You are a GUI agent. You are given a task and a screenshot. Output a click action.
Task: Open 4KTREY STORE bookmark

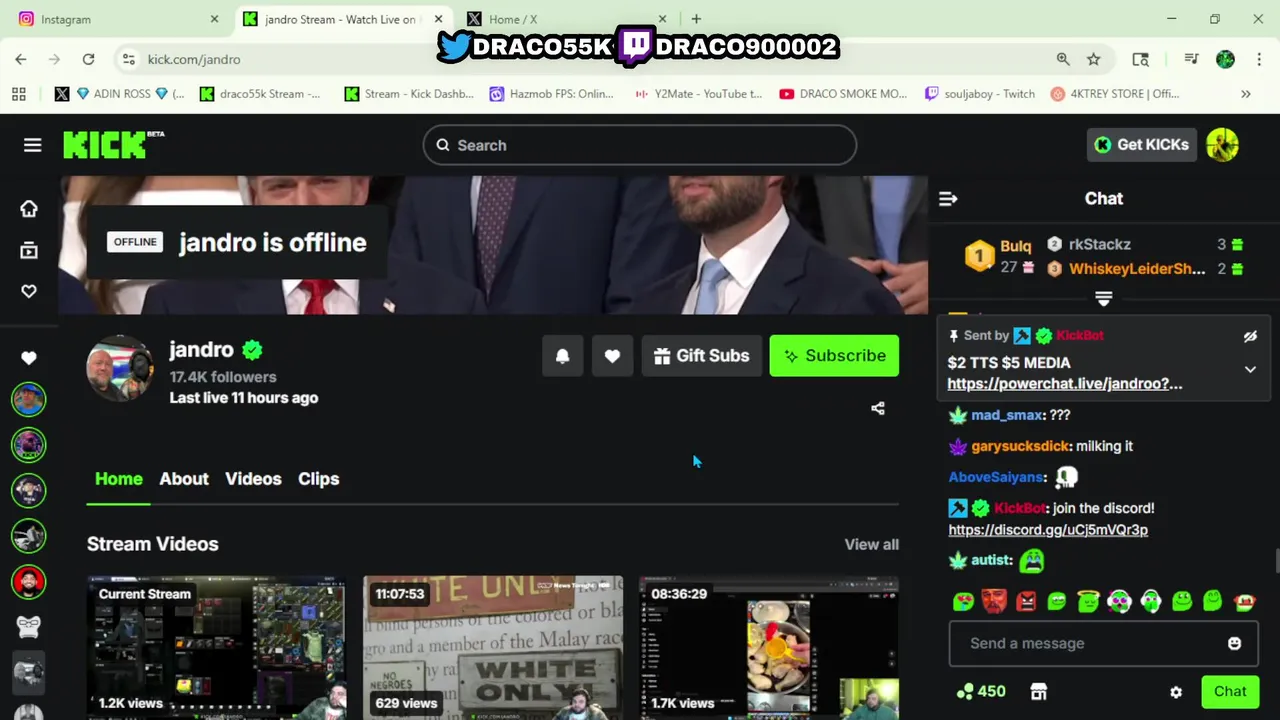click(1115, 94)
